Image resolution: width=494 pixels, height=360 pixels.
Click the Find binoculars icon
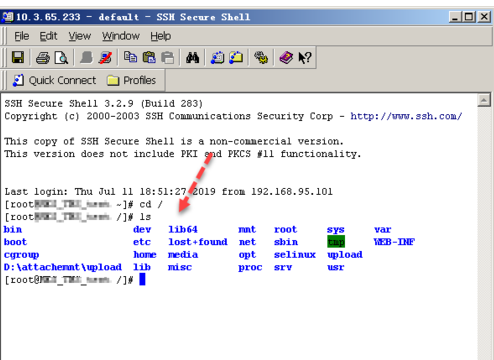click(x=192, y=58)
